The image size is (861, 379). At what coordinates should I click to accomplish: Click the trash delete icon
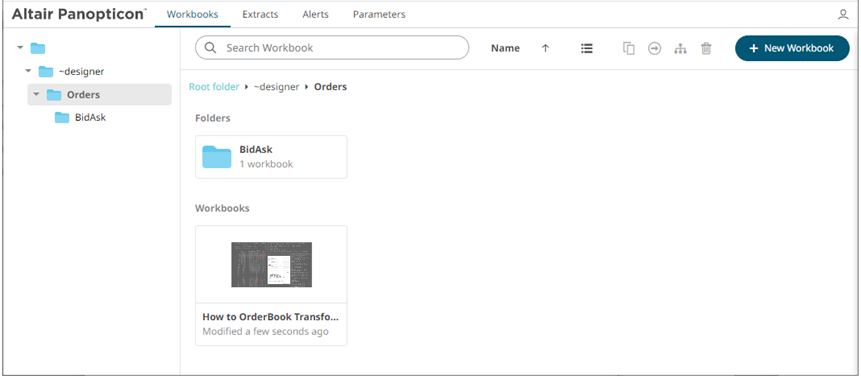[706, 48]
